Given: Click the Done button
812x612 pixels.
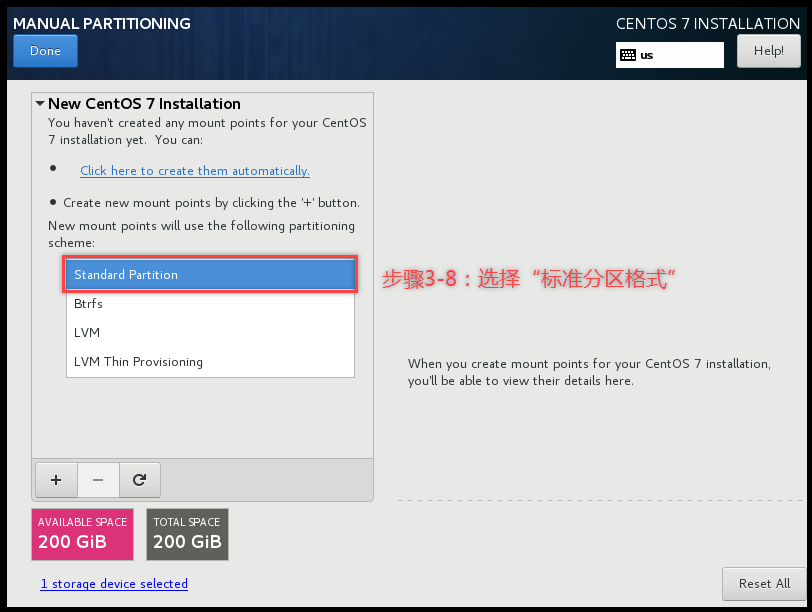Looking at the screenshot, I should coord(46,51).
